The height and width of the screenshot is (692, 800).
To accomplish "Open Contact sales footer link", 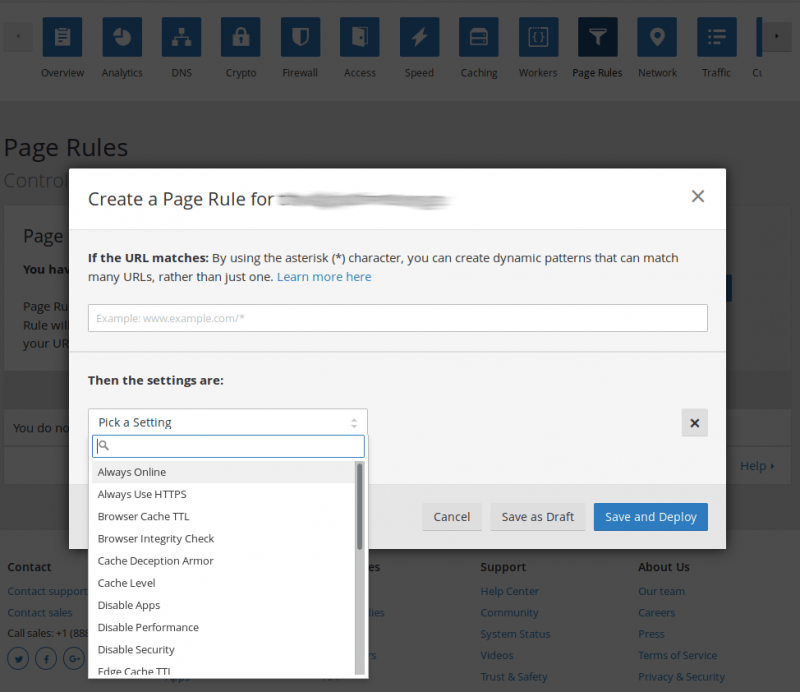I will click(x=40, y=612).
